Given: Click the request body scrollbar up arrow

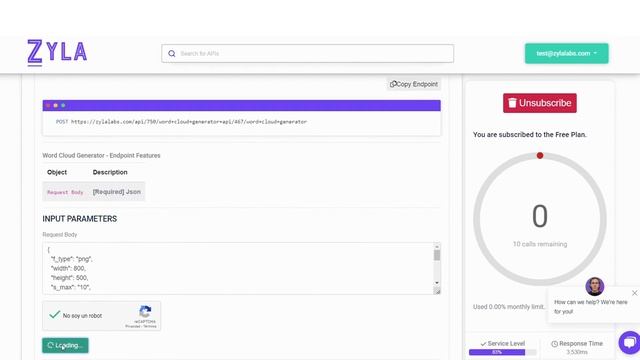Looking at the screenshot, I should tap(437, 247).
